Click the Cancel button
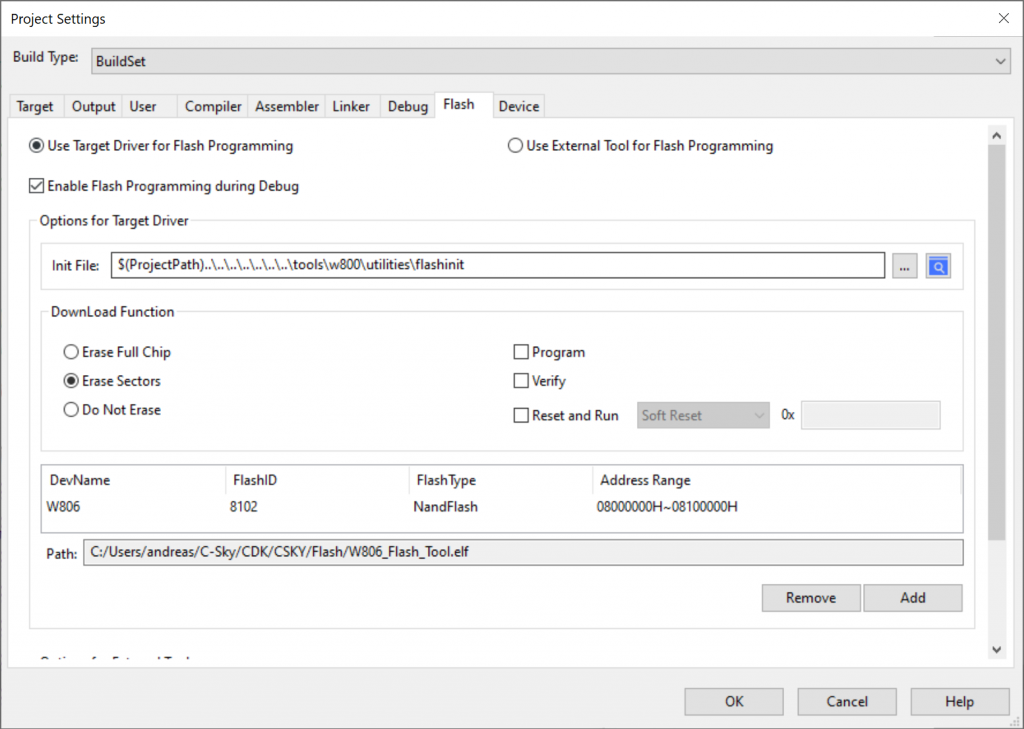 point(847,702)
